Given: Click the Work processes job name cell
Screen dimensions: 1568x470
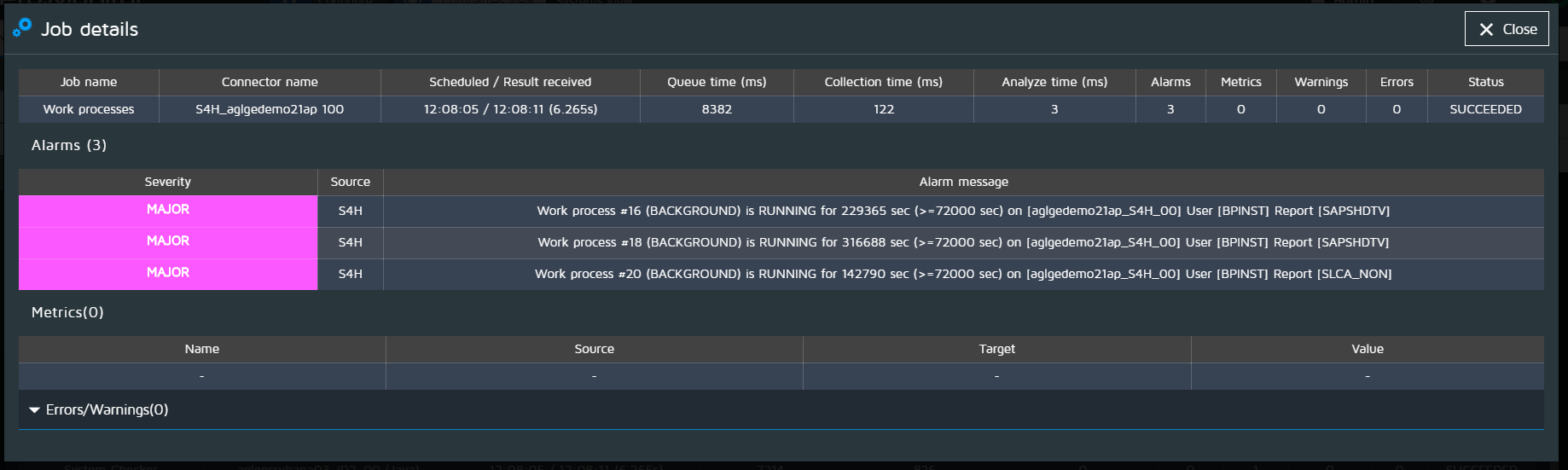Looking at the screenshot, I should [x=89, y=109].
